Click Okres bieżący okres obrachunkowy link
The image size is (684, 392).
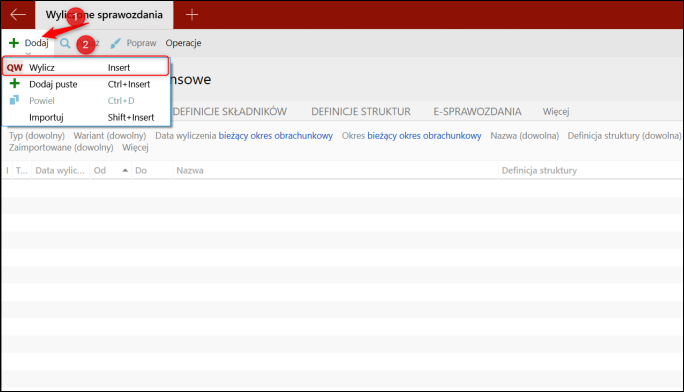click(424, 136)
